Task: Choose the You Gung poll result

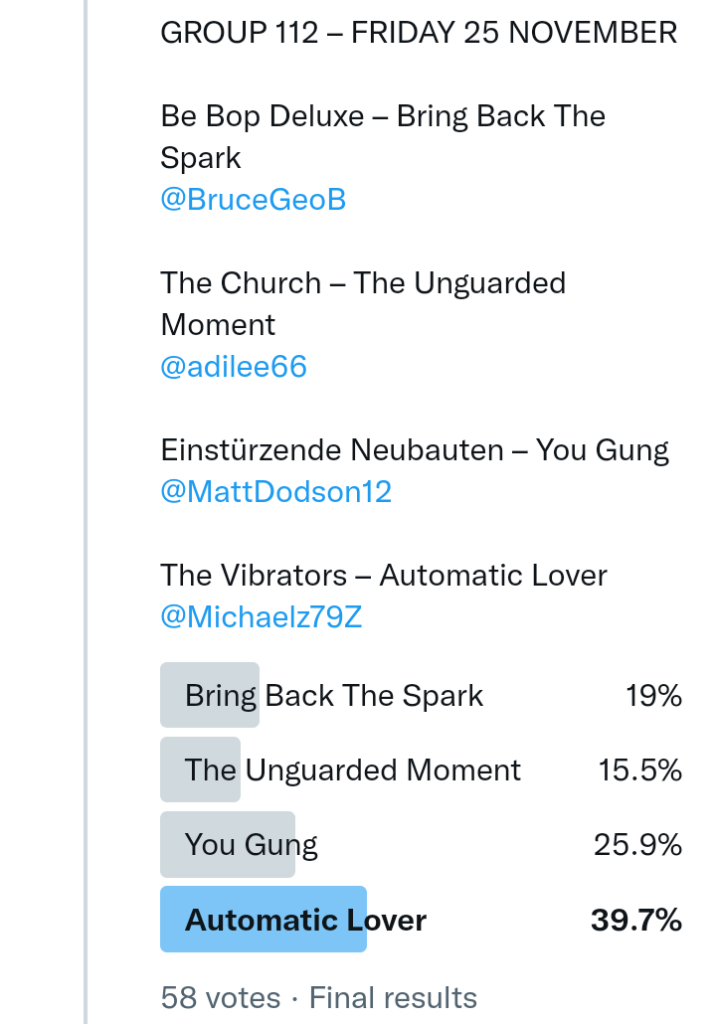Action: [251, 845]
